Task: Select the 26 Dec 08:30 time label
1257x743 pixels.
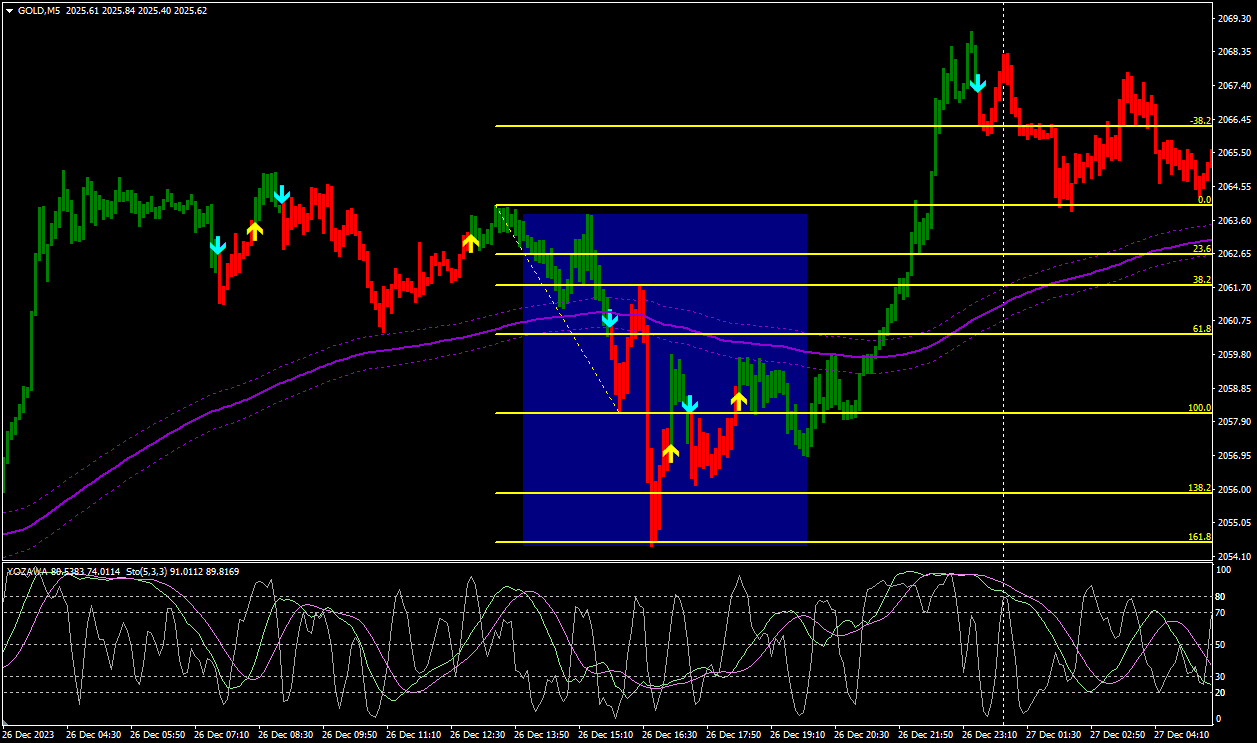Action: [285, 734]
